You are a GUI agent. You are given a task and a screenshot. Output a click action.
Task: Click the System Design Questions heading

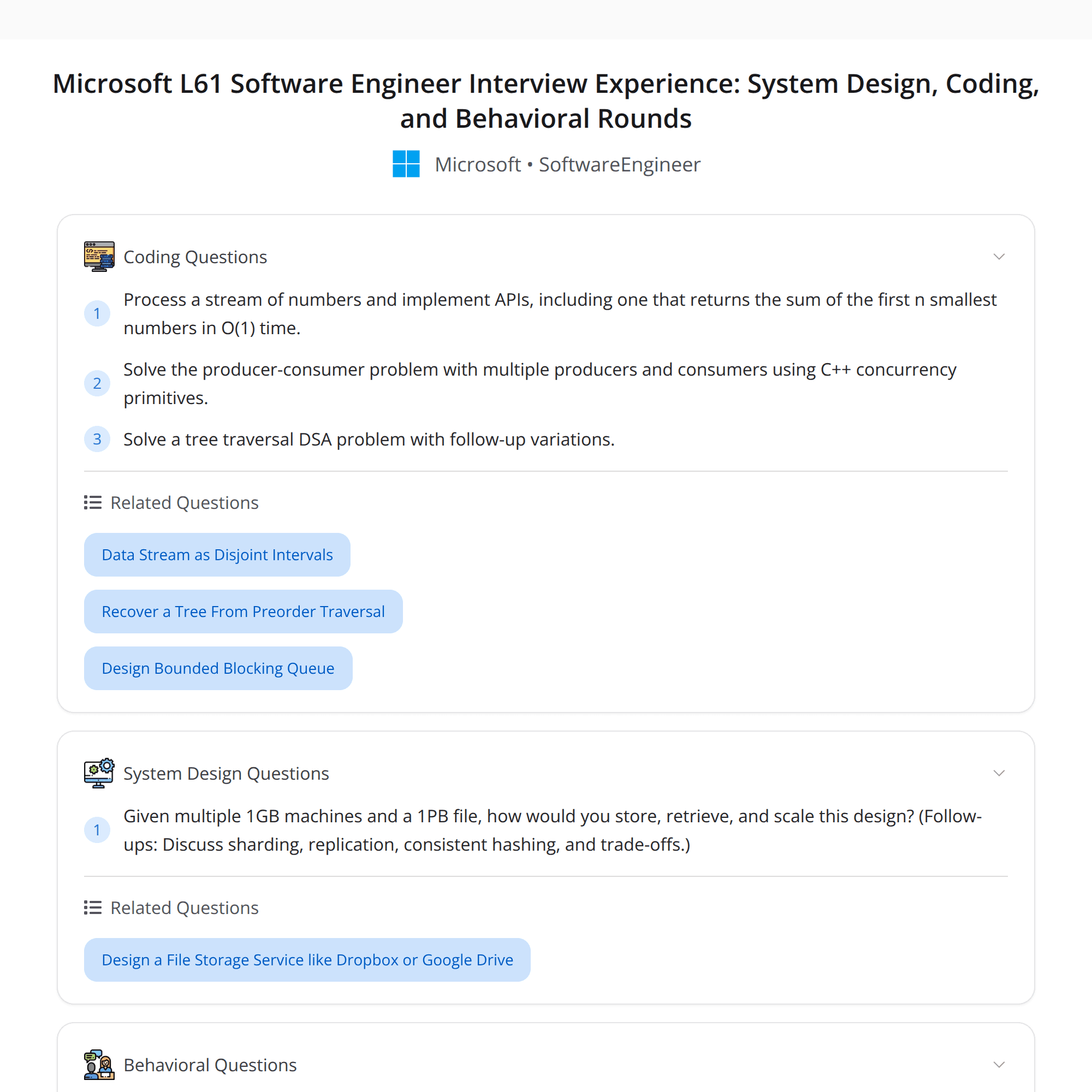pyautogui.click(x=226, y=774)
